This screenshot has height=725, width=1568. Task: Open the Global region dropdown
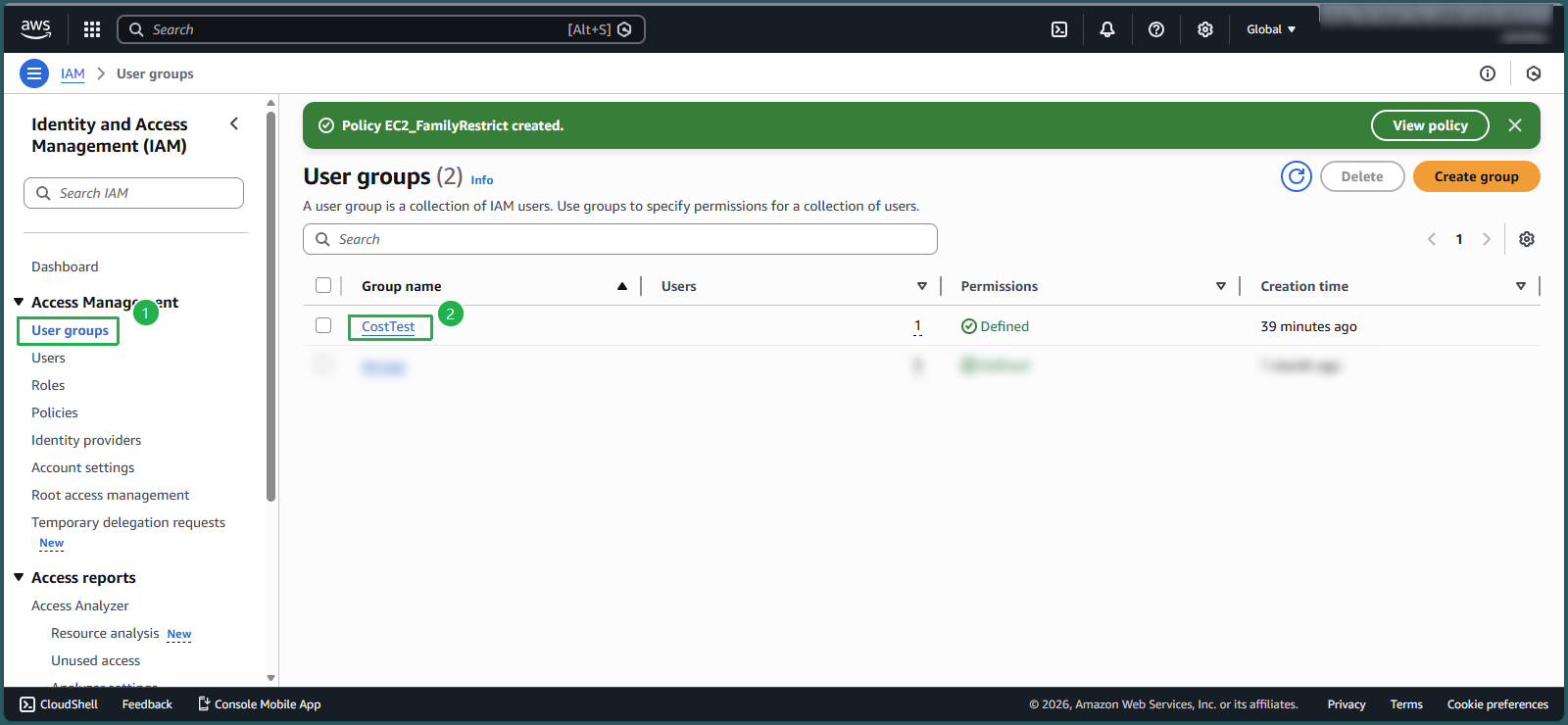[x=1270, y=29]
